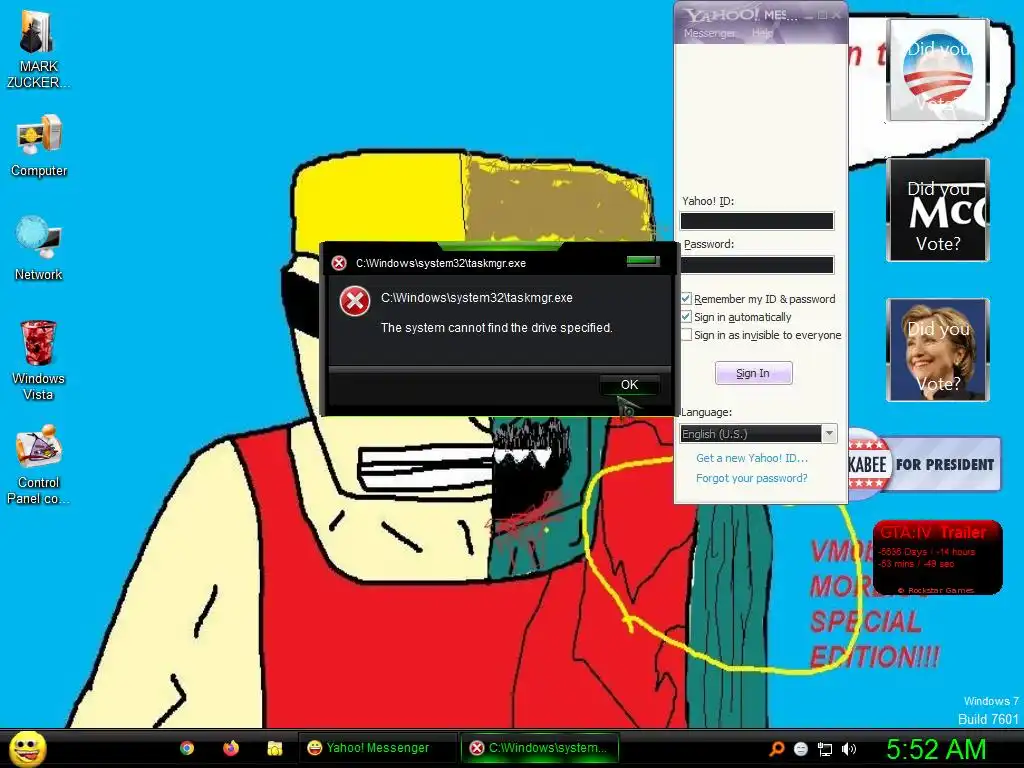1024x768 pixels.
Task: Click the green close button on error dialog
Action: [643, 261]
